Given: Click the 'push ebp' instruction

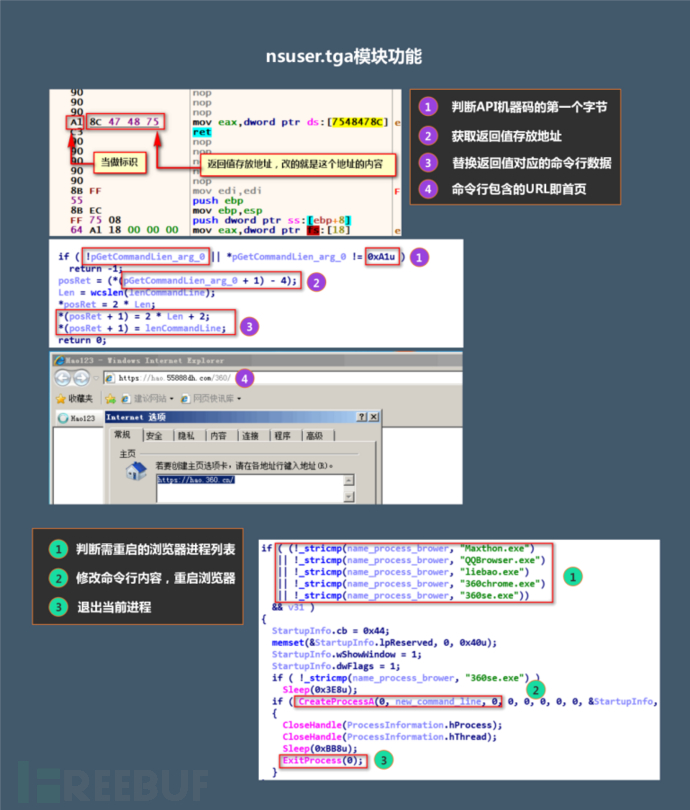Looking at the screenshot, I should (217, 201).
